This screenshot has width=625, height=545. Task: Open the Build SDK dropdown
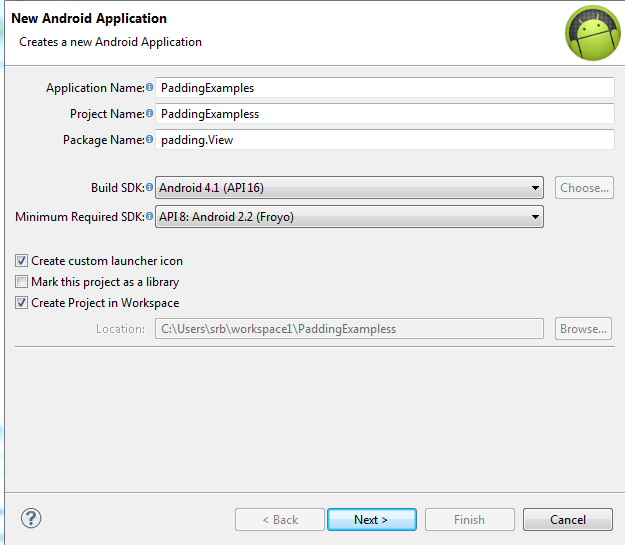coord(349,187)
